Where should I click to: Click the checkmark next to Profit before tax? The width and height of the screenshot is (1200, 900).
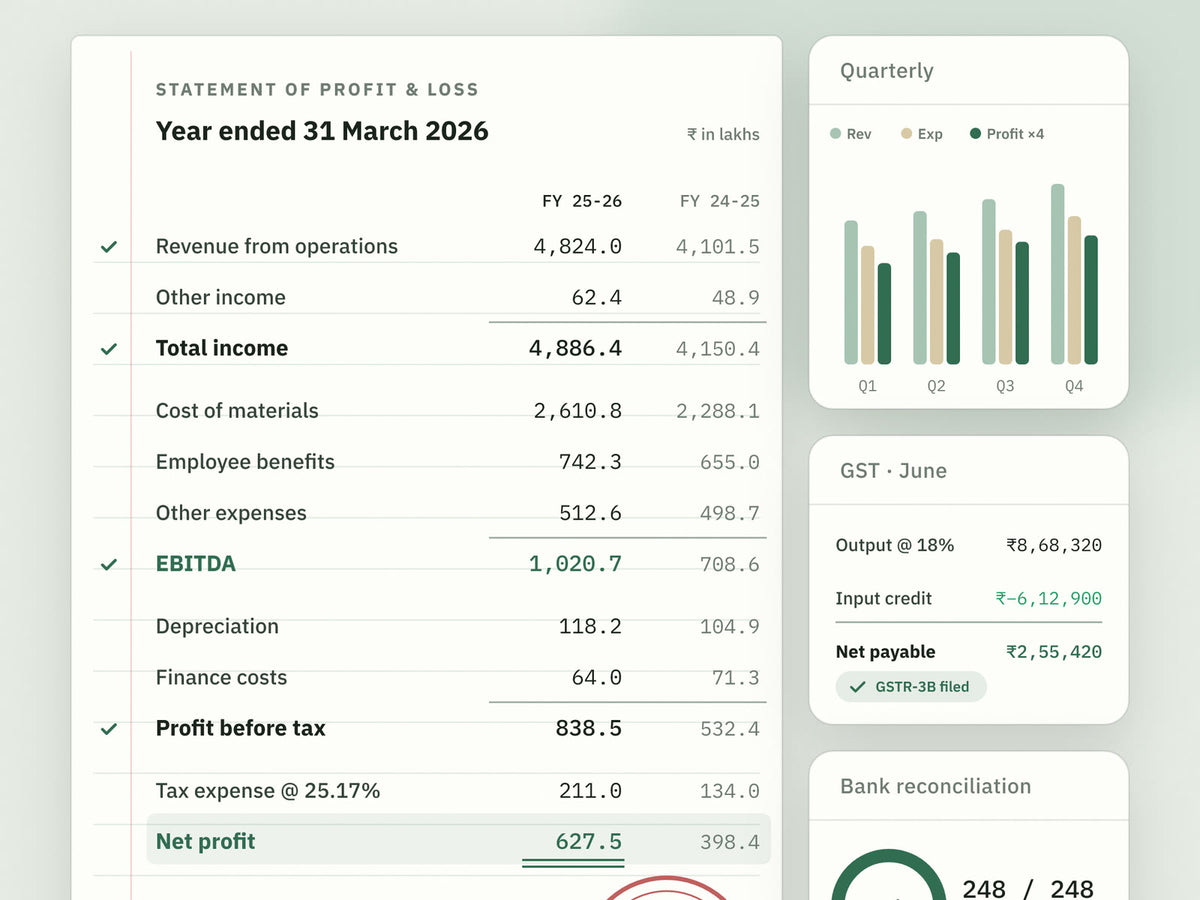pos(109,729)
